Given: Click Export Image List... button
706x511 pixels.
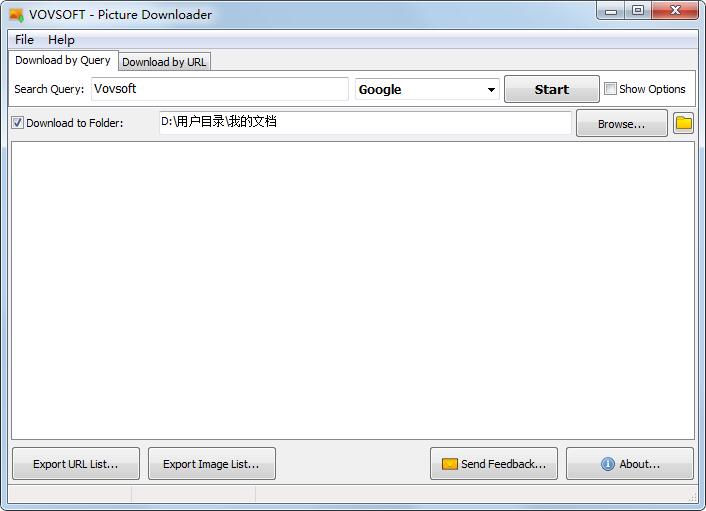Looking at the screenshot, I should [x=211, y=464].
